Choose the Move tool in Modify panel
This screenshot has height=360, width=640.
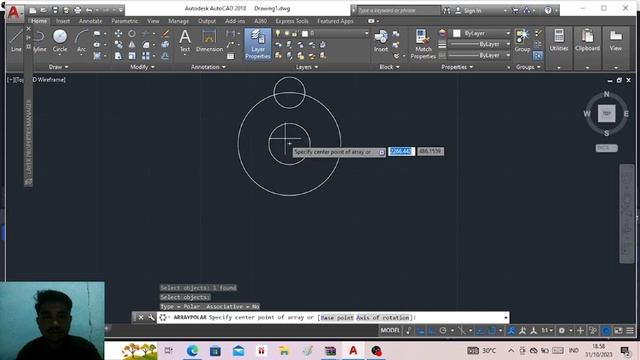[118, 33]
